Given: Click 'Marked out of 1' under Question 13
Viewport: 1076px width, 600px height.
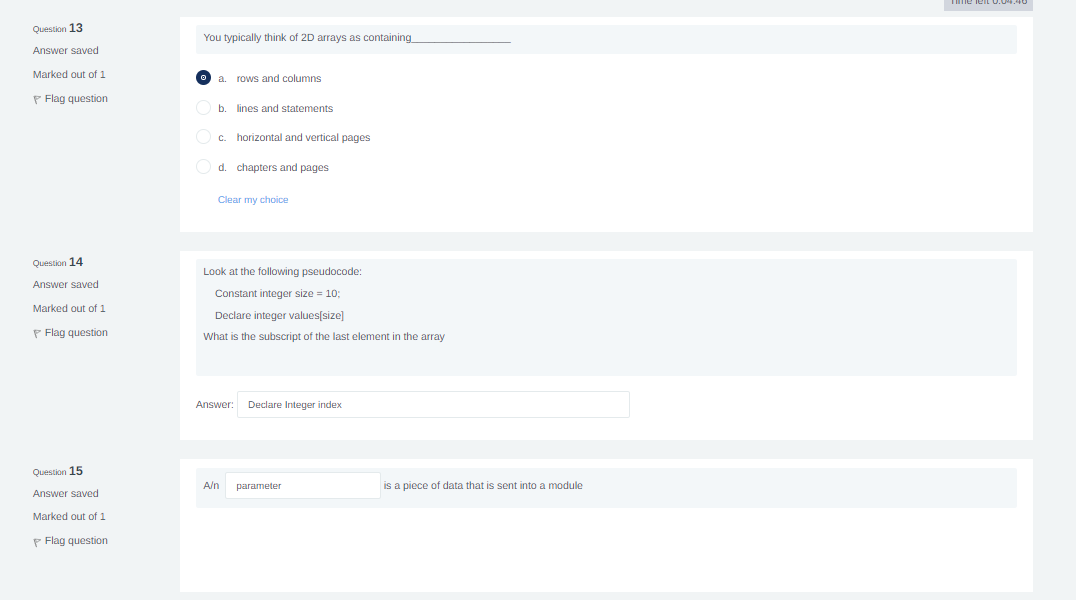Looking at the screenshot, I should [69, 75].
